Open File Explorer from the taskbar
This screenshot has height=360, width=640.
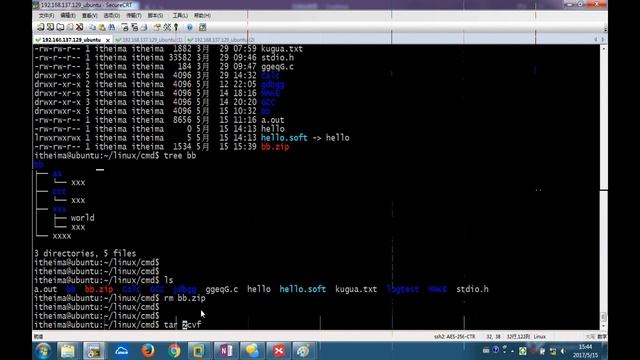[x=68, y=351]
